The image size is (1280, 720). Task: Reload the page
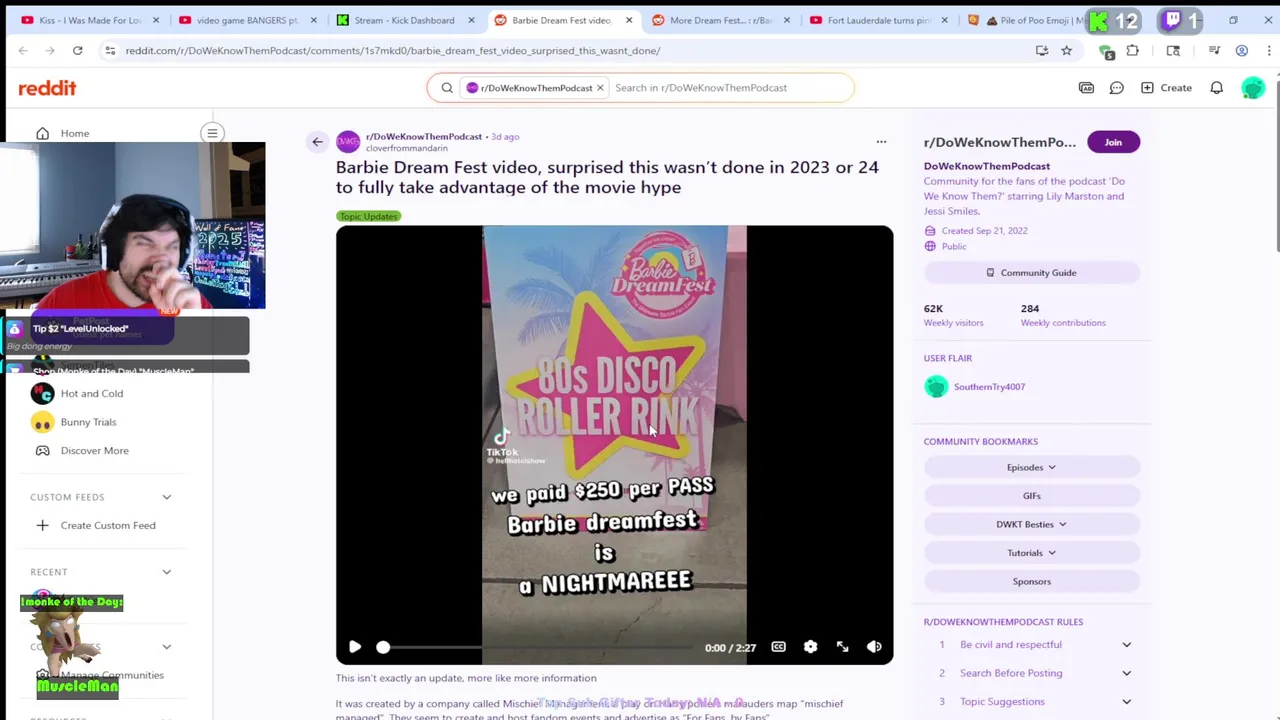point(77,50)
